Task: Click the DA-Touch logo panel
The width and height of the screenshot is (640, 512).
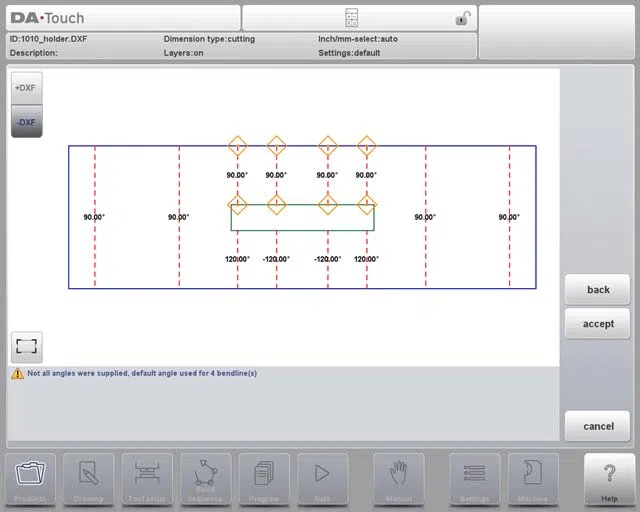Action: click(x=123, y=18)
